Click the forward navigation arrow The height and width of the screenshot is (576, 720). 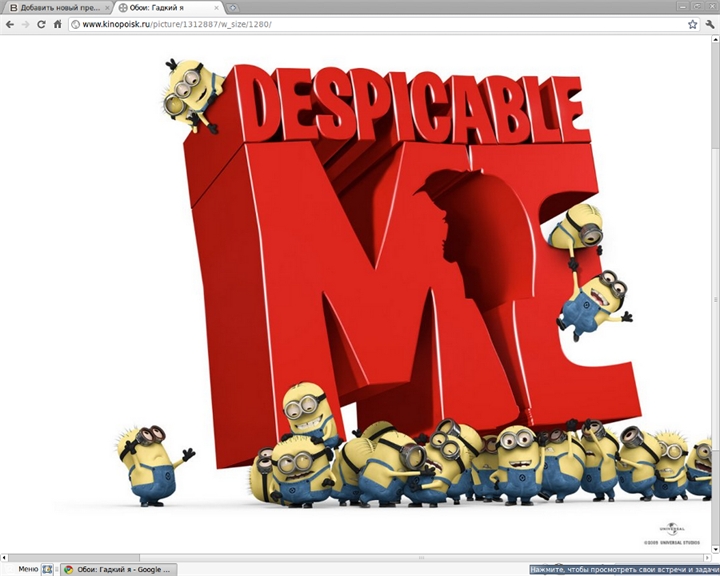point(25,24)
